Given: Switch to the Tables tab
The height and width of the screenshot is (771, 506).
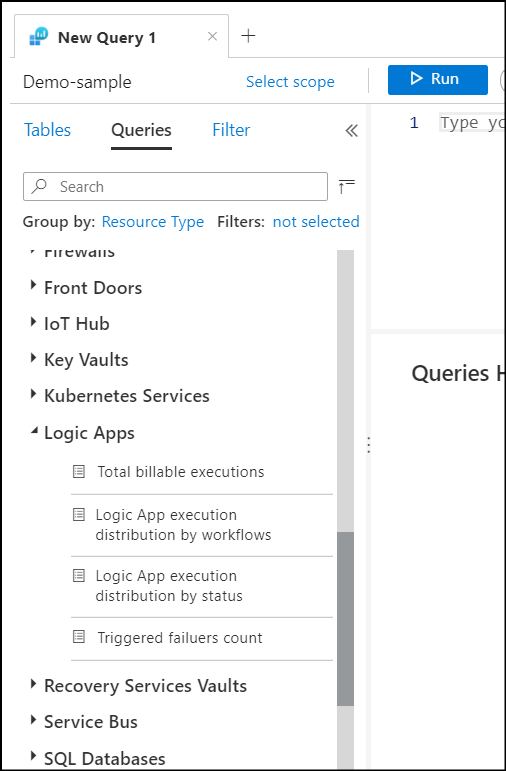Looking at the screenshot, I should 47,130.
